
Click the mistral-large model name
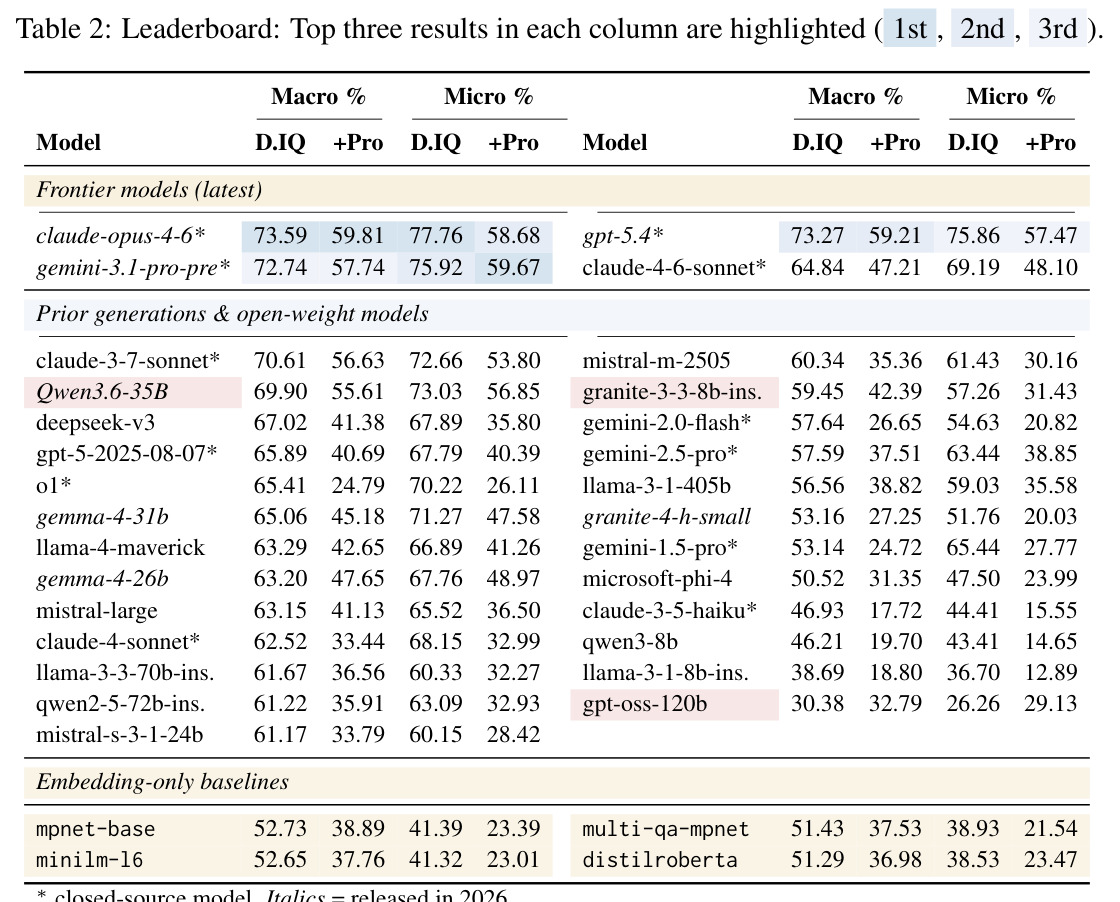tap(96, 611)
